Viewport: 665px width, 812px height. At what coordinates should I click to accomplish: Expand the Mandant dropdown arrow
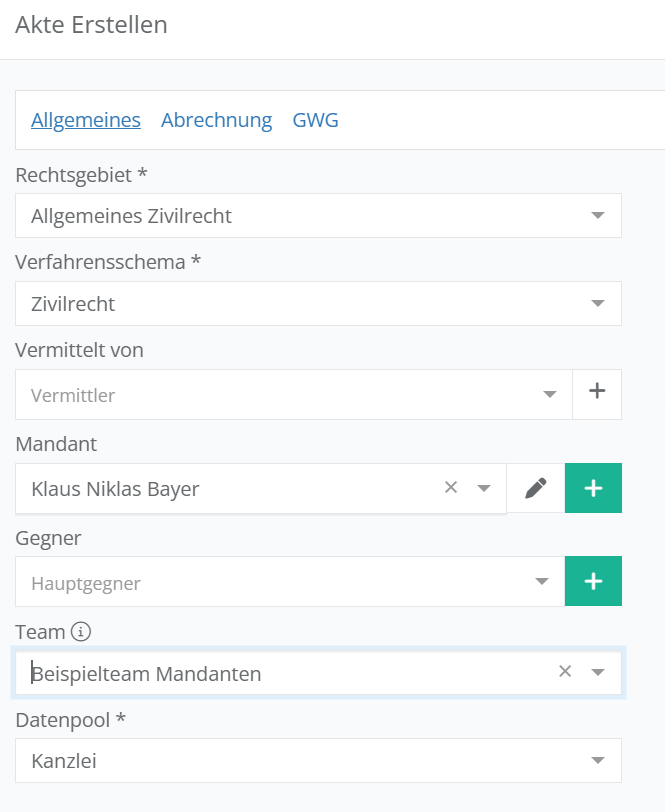point(484,489)
